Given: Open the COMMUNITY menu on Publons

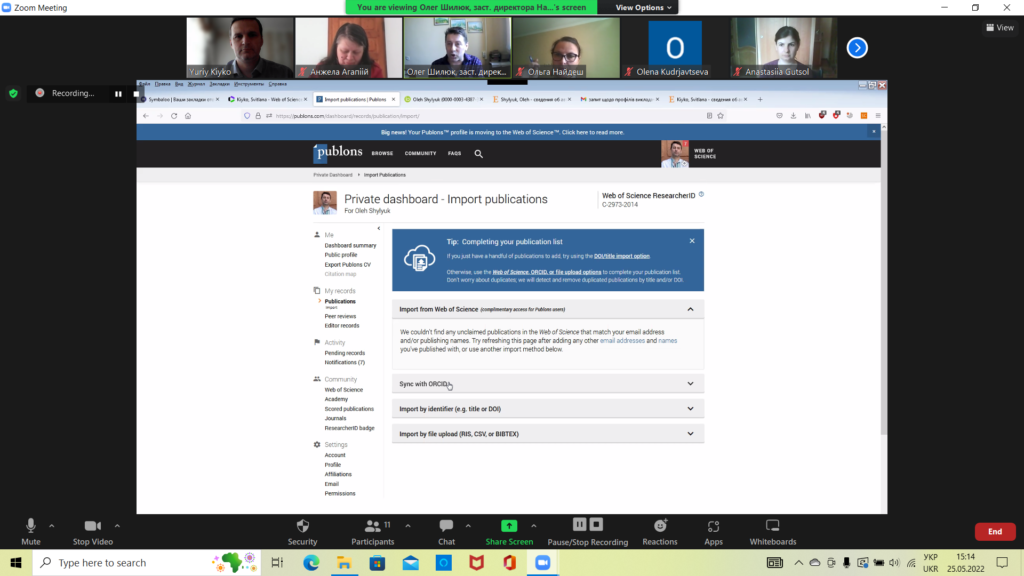Looking at the screenshot, I should pyautogui.click(x=420, y=153).
